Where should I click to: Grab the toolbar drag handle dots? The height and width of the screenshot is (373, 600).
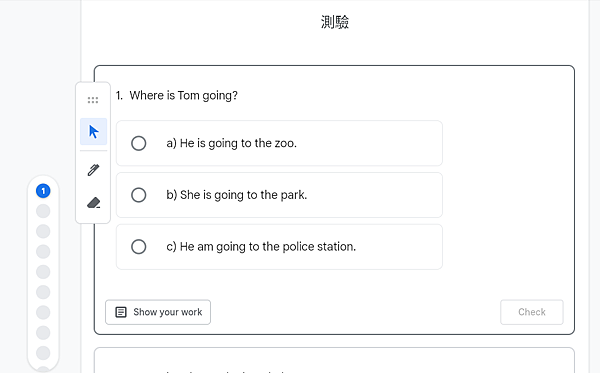click(x=93, y=100)
